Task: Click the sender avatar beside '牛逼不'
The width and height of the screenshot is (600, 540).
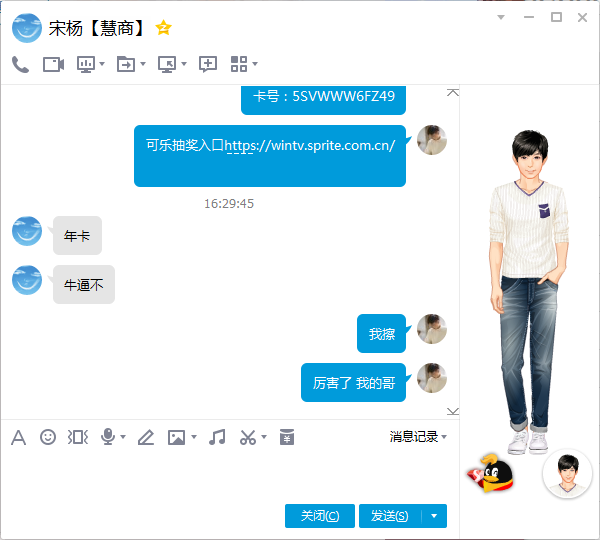Action: click(27, 280)
